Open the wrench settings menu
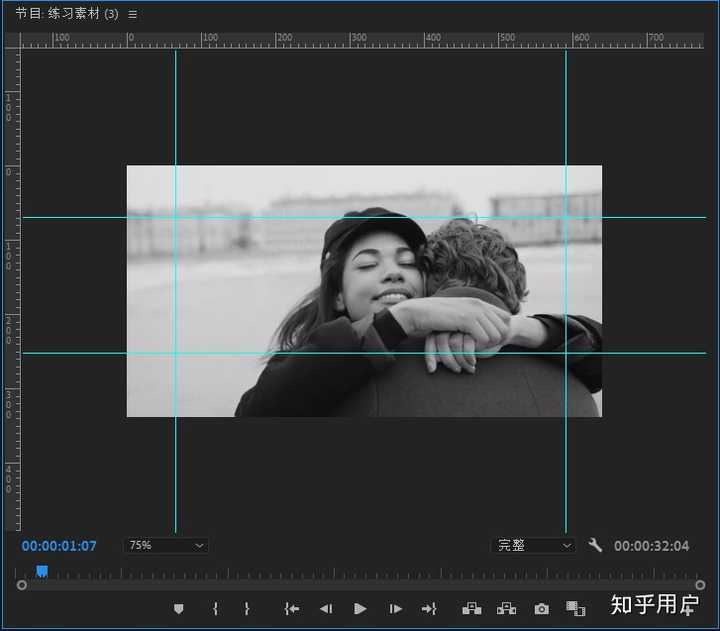The height and width of the screenshot is (631, 720). pos(595,545)
